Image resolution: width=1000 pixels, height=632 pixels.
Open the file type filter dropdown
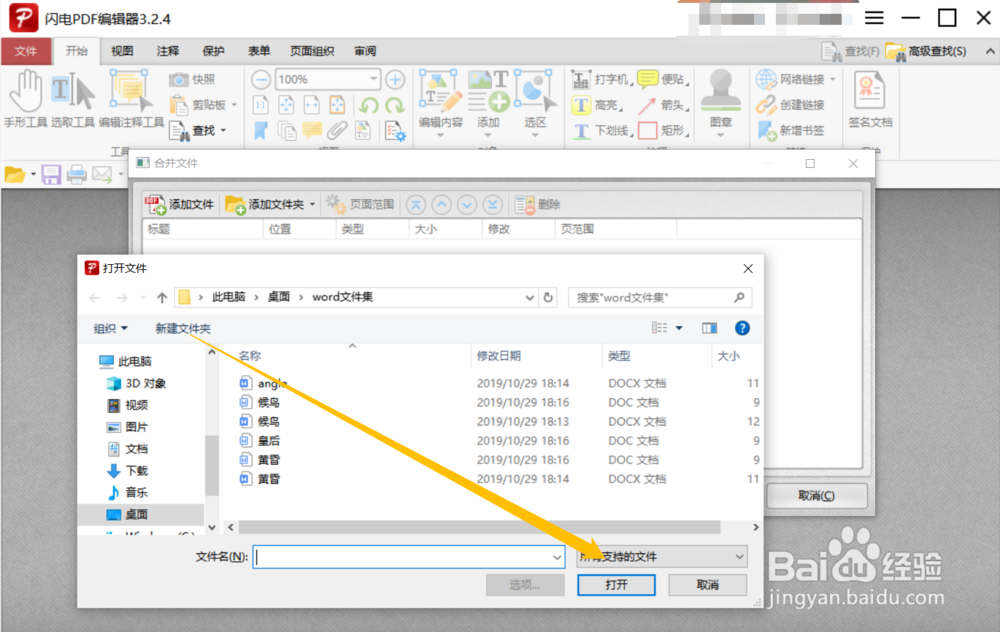(x=739, y=557)
